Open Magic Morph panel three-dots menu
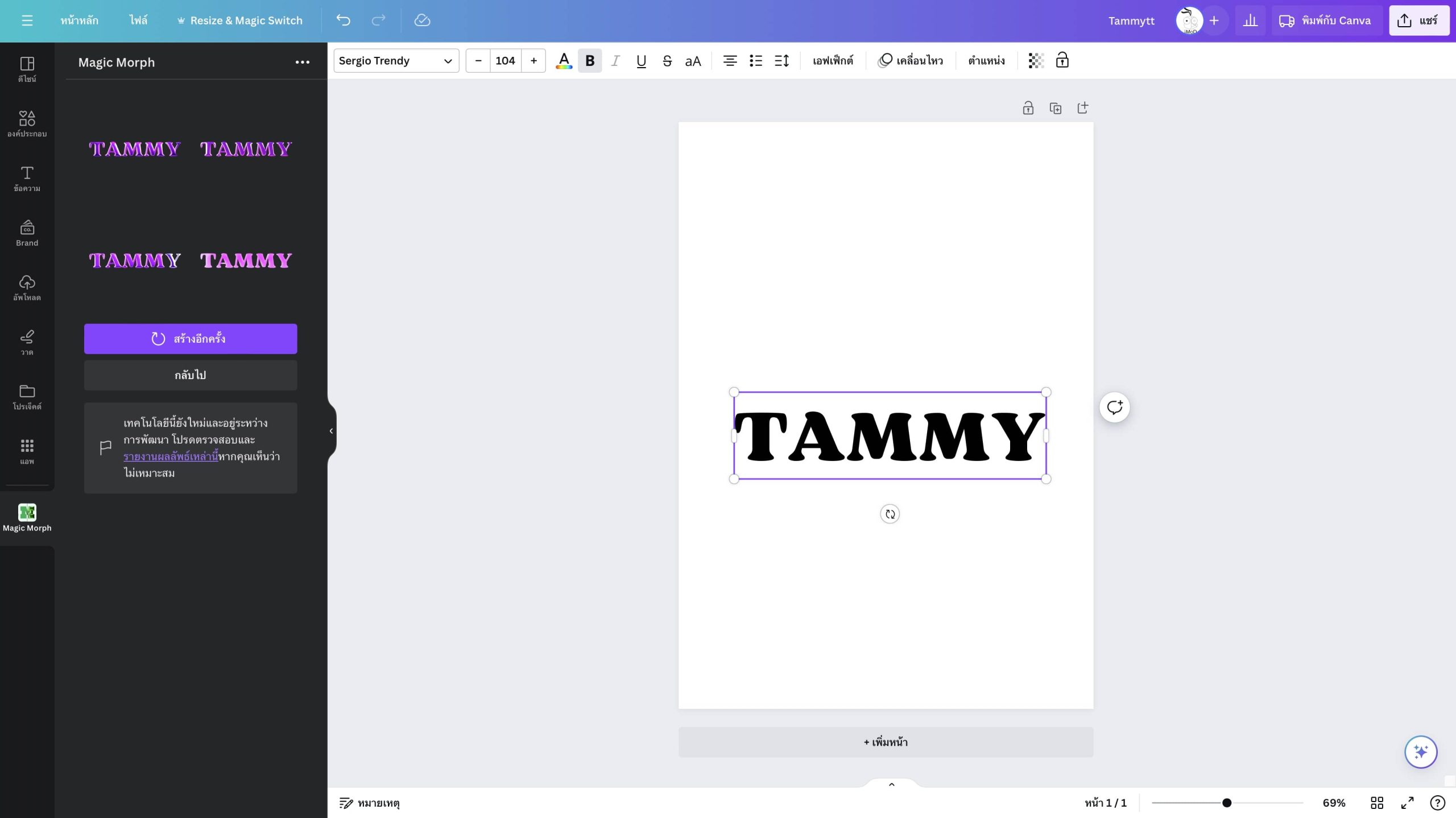The image size is (1456, 818). (302, 62)
